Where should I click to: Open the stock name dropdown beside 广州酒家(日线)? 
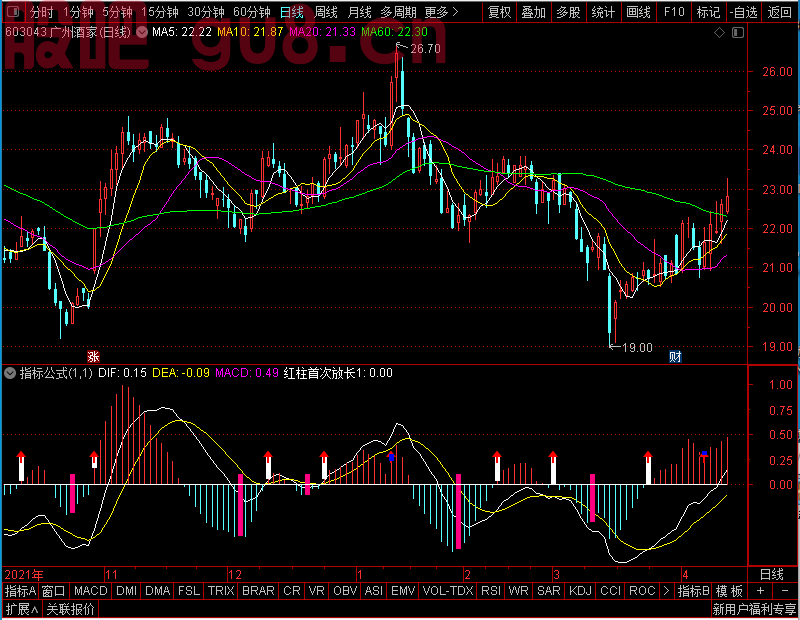point(142,33)
